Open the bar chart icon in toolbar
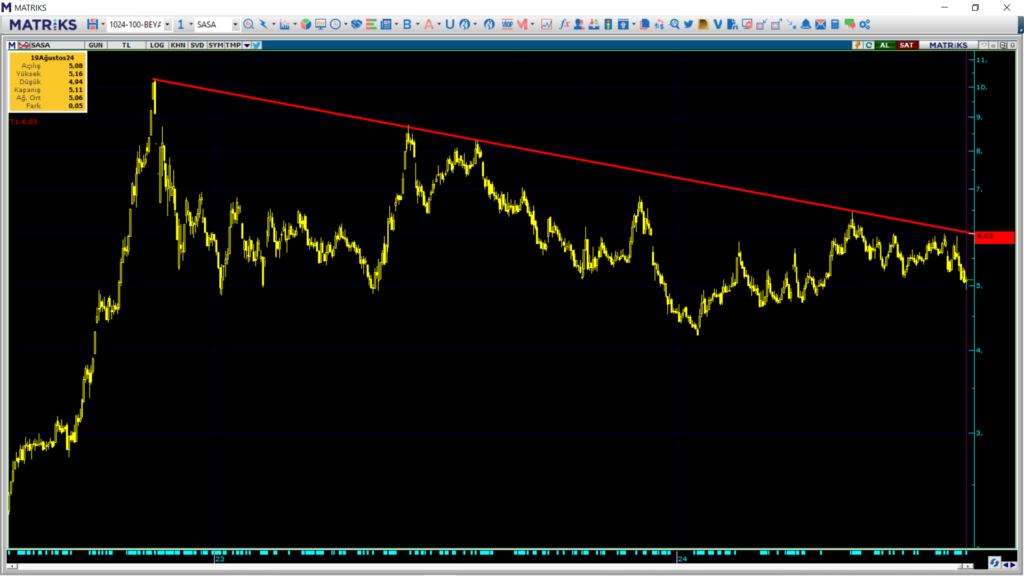 click(x=285, y=24)
